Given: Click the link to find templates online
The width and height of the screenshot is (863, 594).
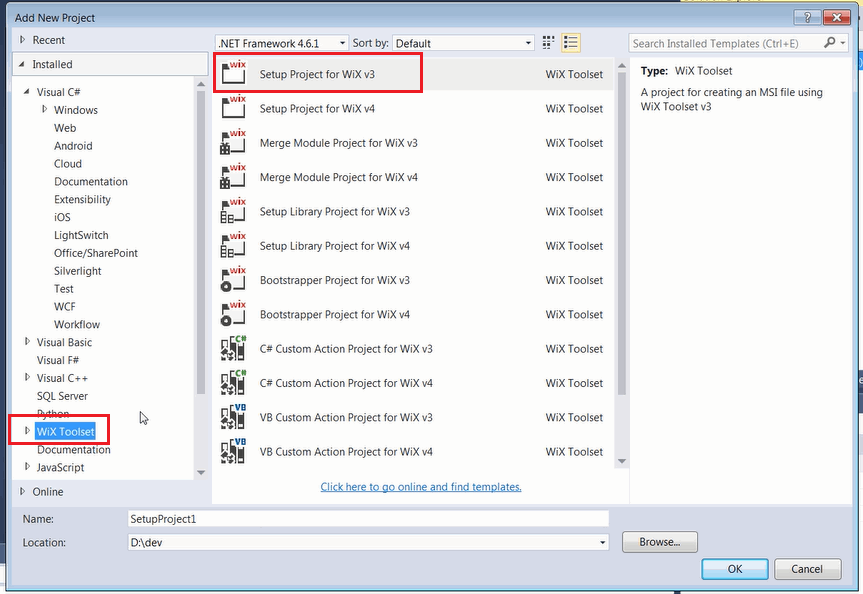Looking at the screenshot, I should point(421,487).
